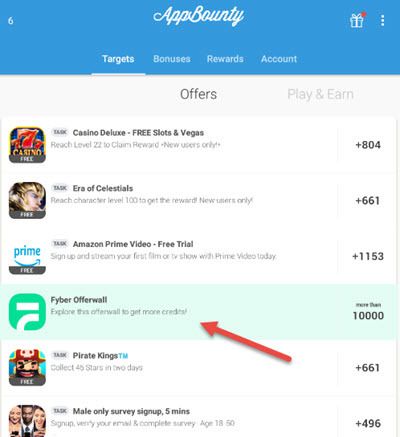This screenshot has width=400, height=437.
Task: Claim the +1153 credits reward
Action: tap(368, 256)
